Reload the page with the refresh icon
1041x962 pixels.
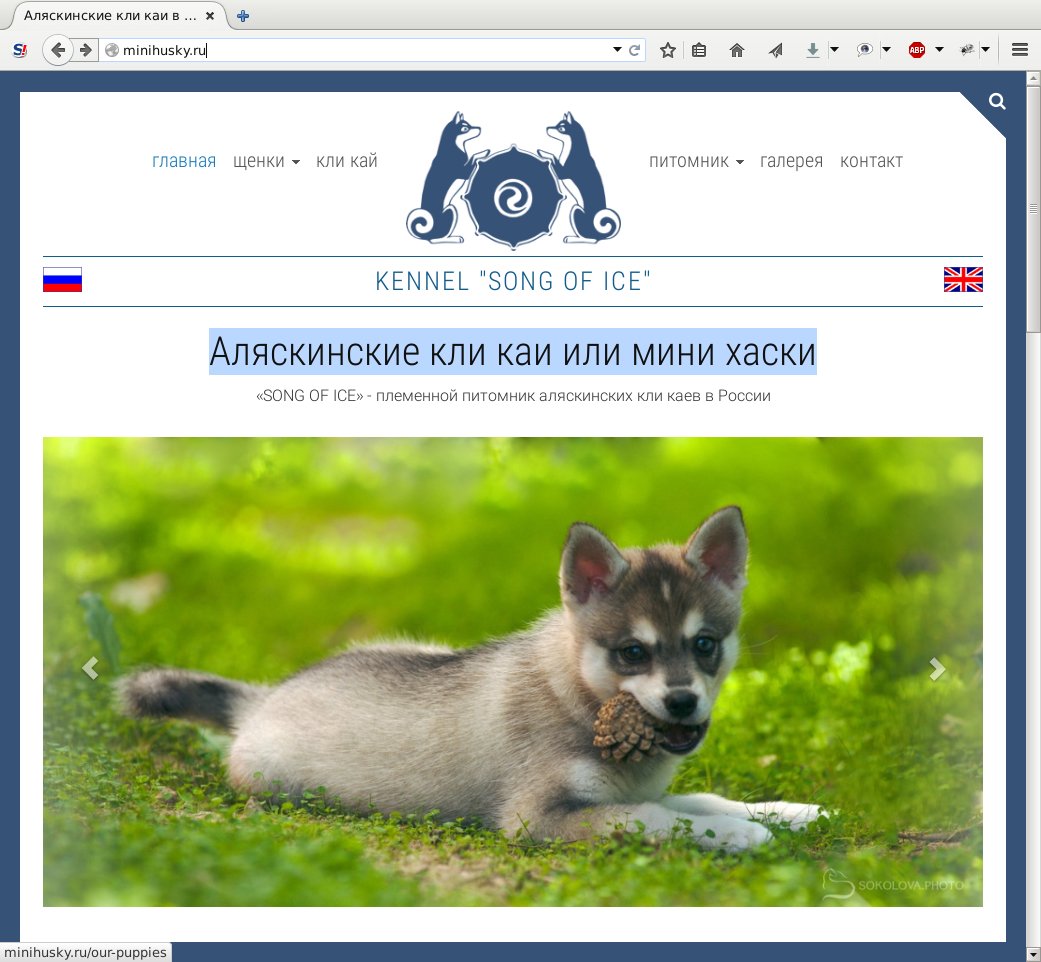[635, 50]
